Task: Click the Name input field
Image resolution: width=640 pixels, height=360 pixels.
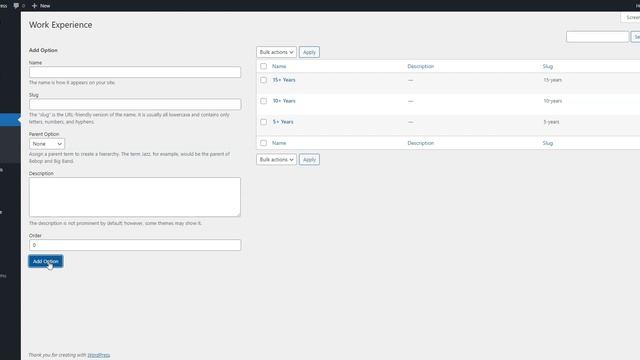Action: coord(135,72)
